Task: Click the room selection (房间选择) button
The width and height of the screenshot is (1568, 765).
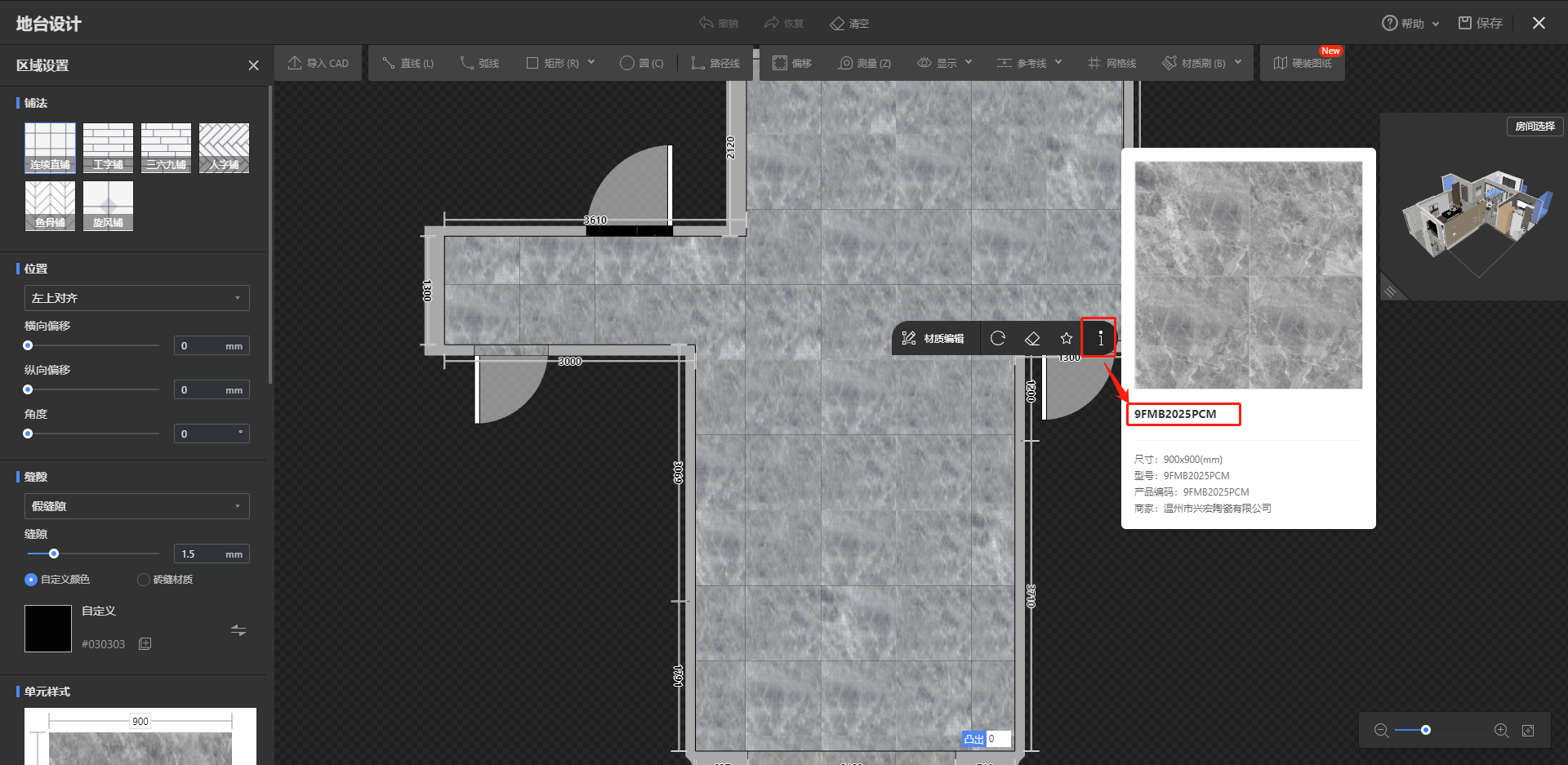Action: click(1535, 127)
